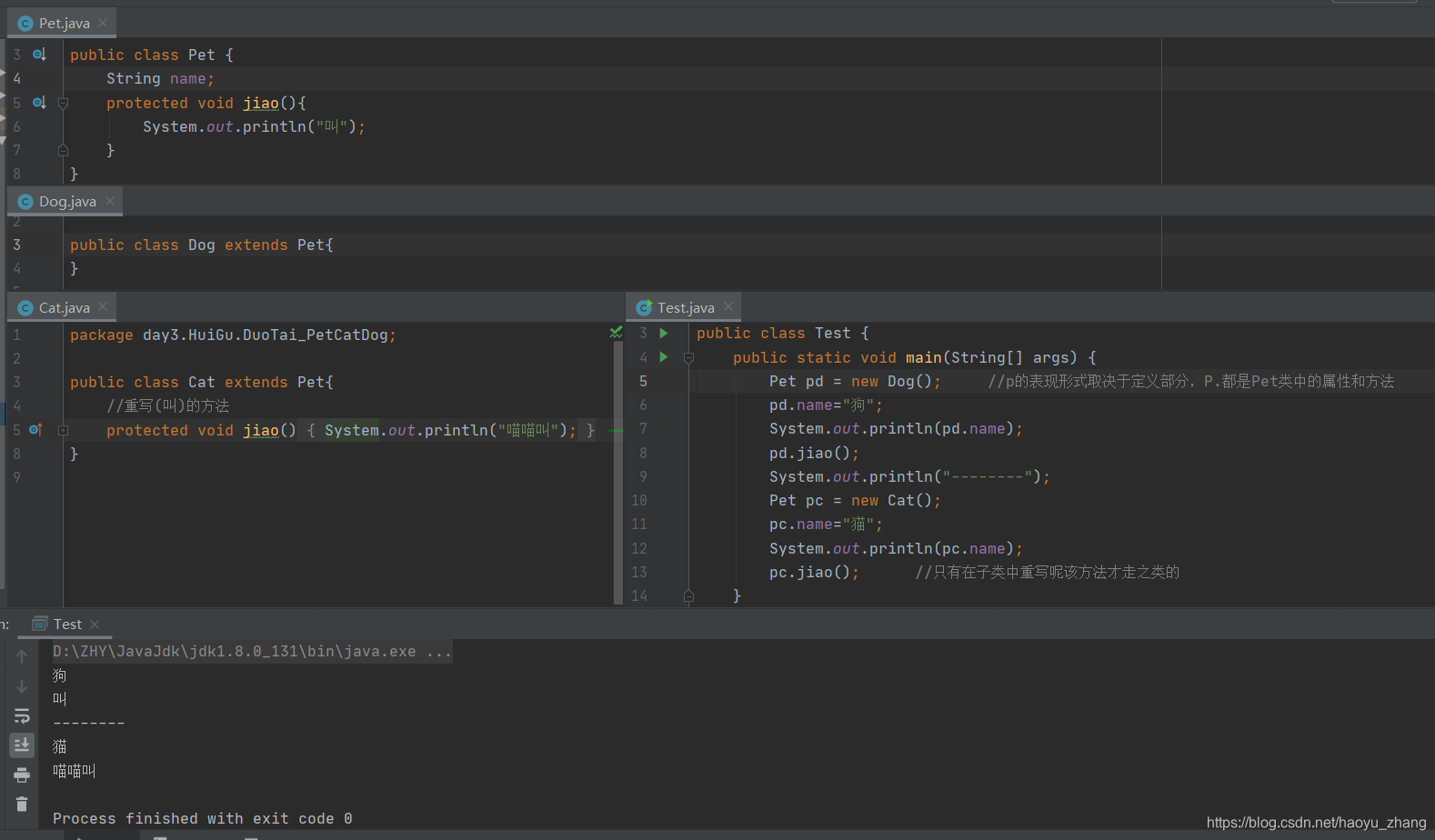Click the down-arrow stack trace button in console
1435x840 pixels.
coord(22,686)
